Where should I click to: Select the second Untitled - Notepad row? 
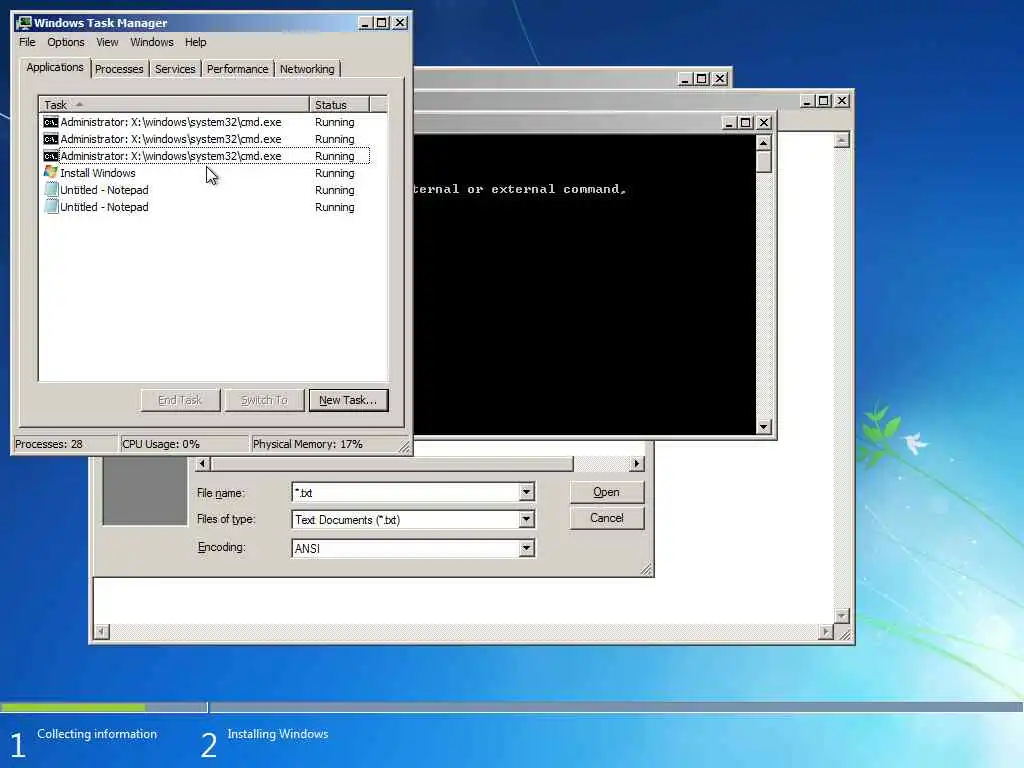206,207
